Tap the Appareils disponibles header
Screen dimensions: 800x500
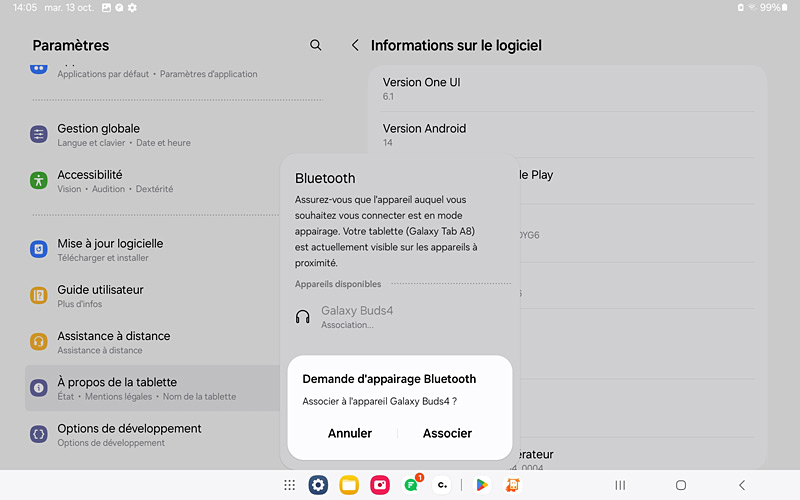[x=338, y=284]
